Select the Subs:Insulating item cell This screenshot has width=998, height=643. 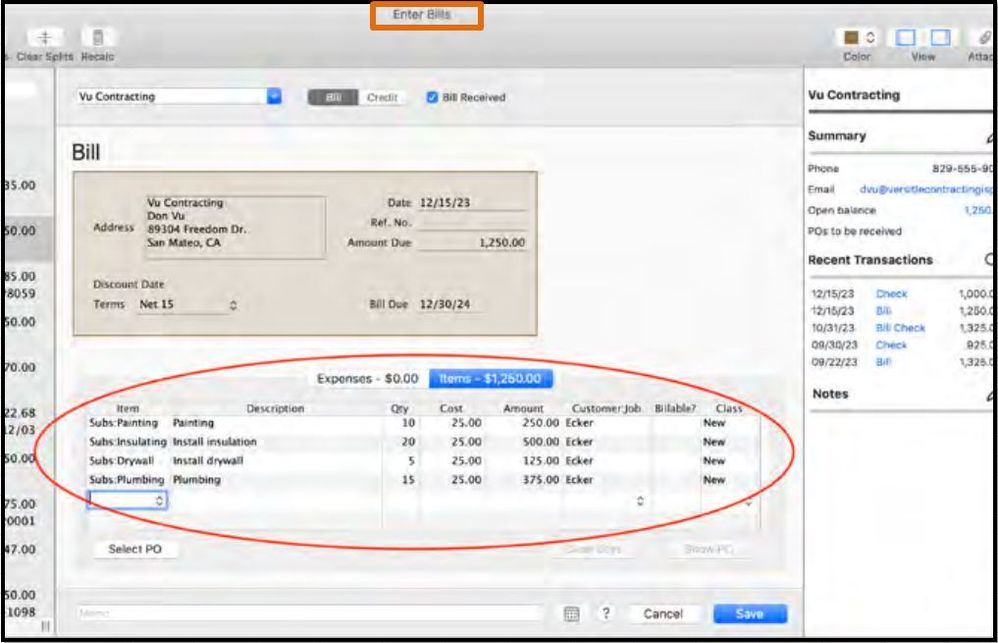127,442
